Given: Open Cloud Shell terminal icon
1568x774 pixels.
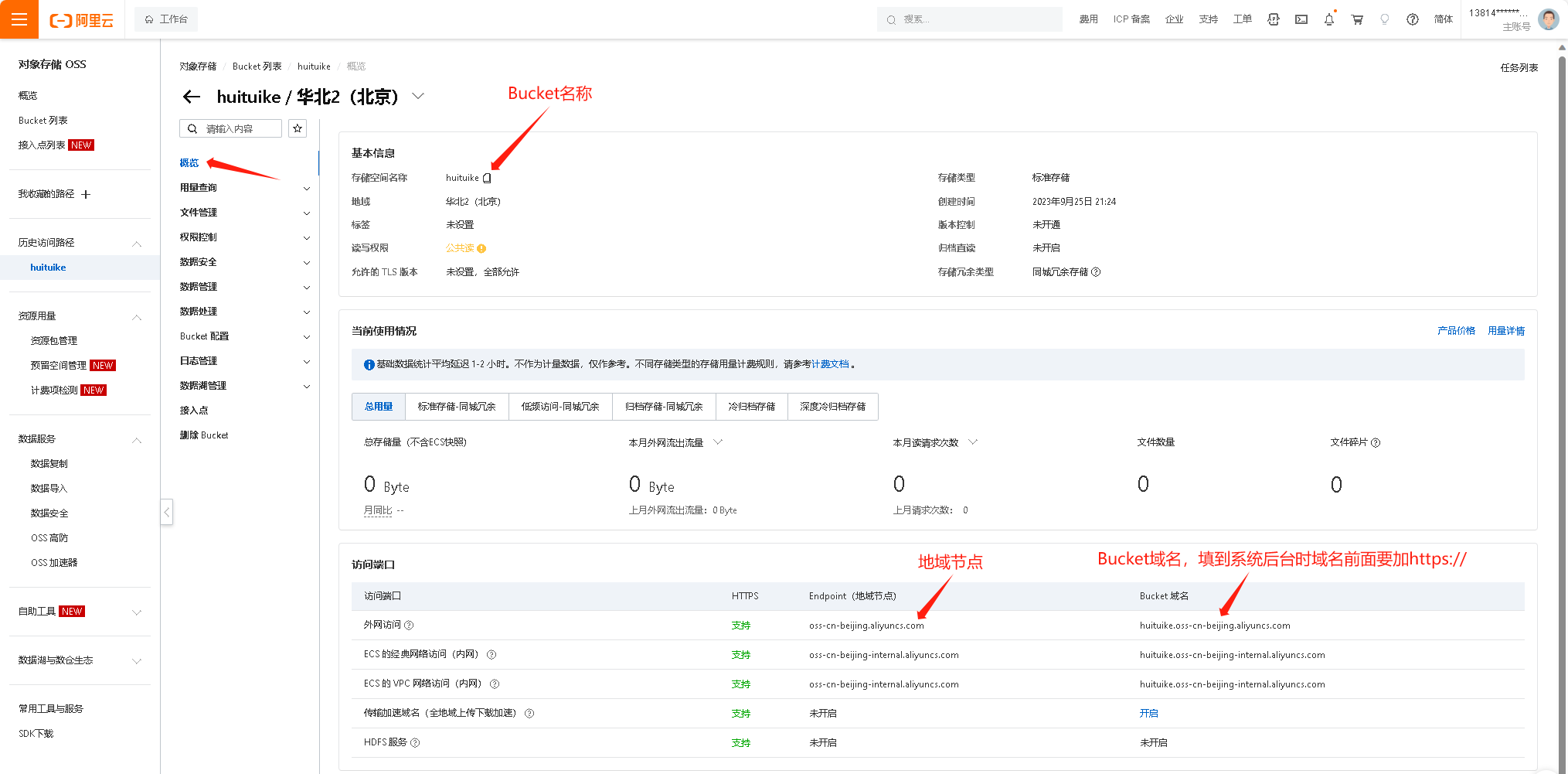Looking at the screenshot, I should [x=1301, y=19].
